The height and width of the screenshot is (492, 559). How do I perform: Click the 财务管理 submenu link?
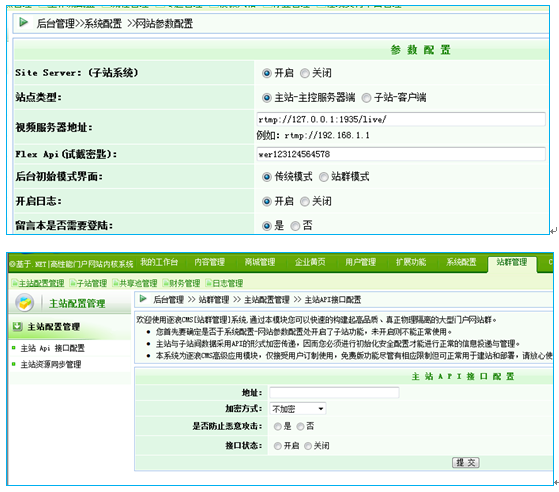pyautogui.click(x=185, y=283)
